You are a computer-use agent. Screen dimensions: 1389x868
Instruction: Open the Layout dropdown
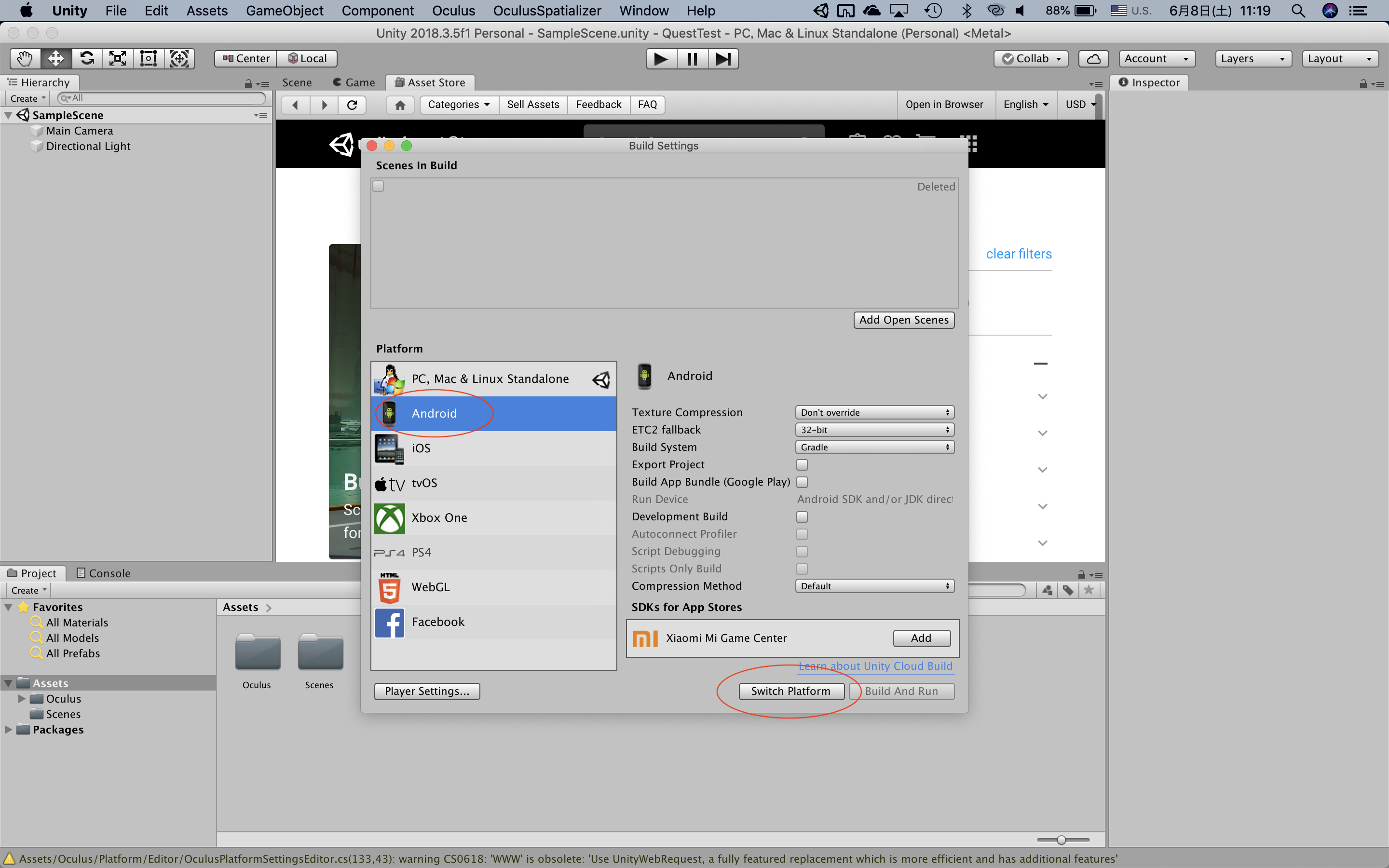(1340, 58)
